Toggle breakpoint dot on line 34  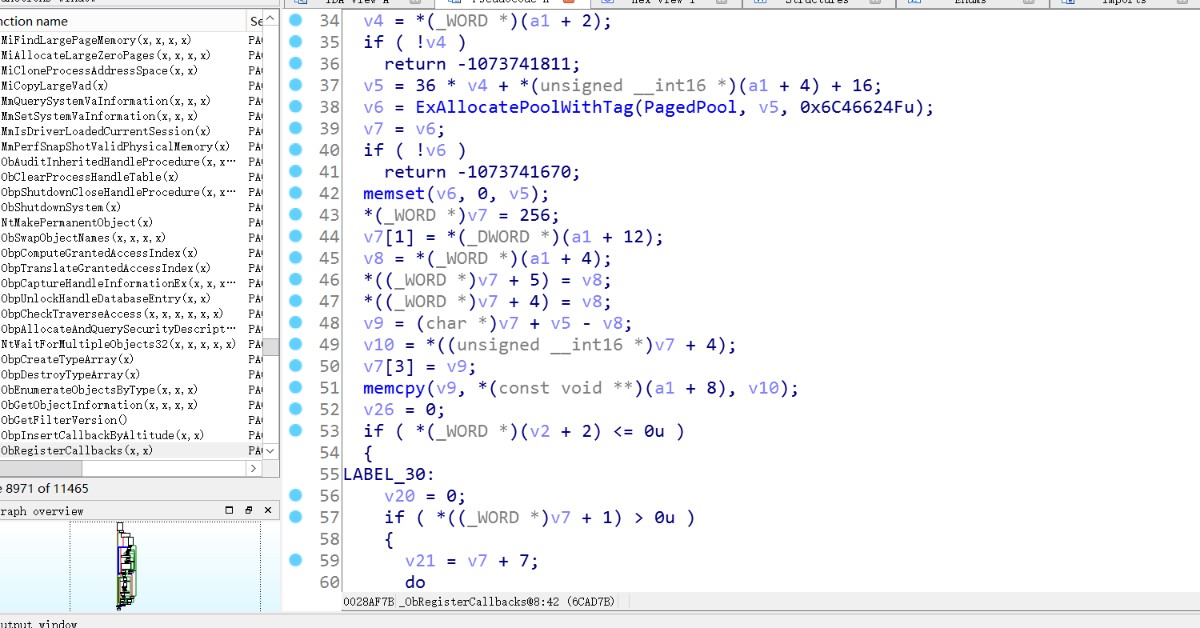tap(296, 20)
